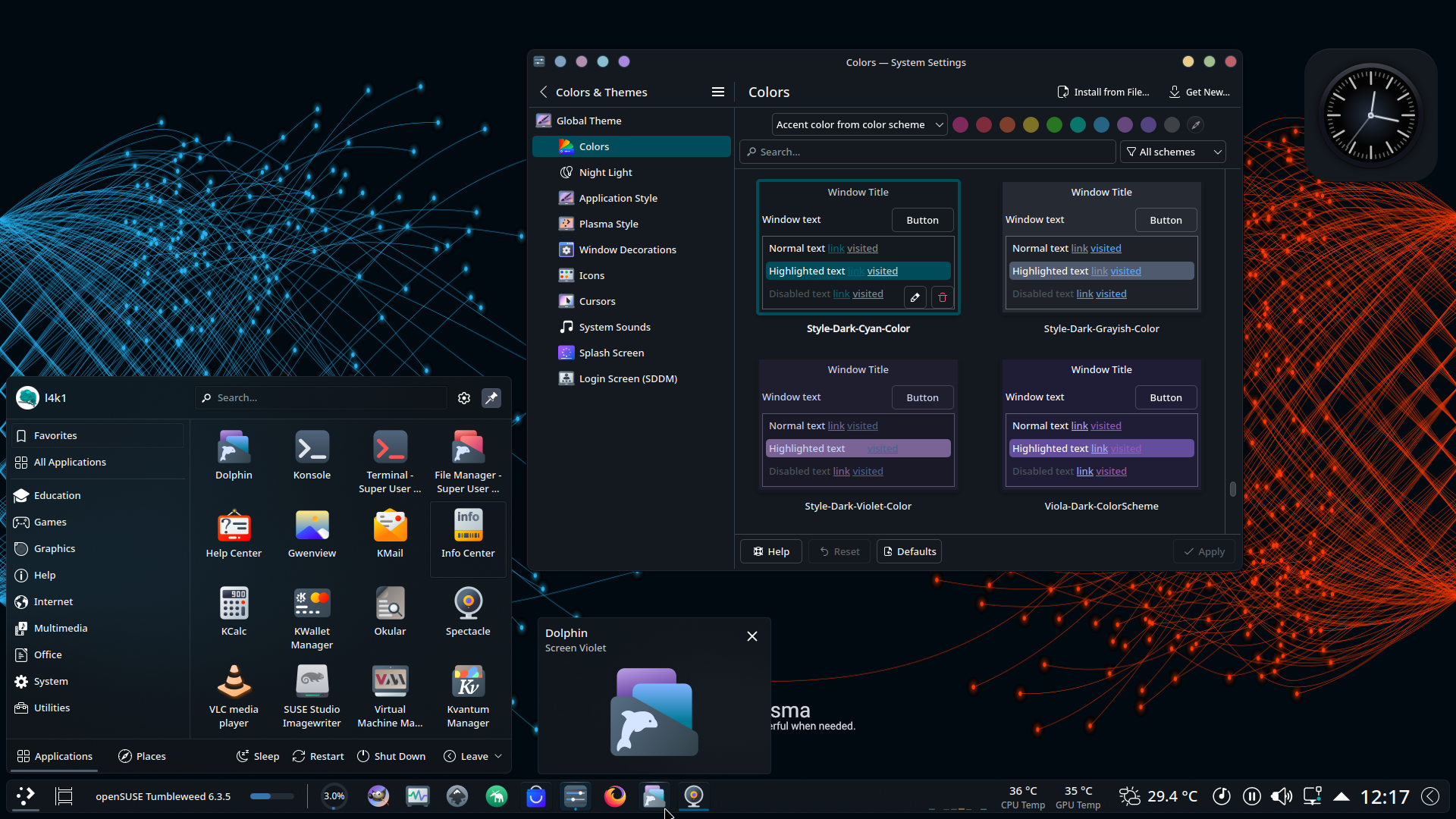Select the Viola-Dark-ColorScheme thumbnail

[1101, 425]
